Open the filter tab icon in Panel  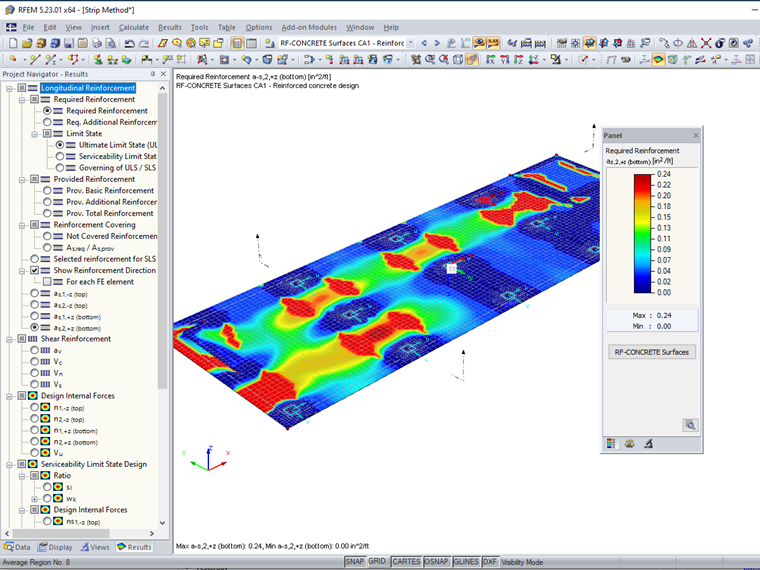click(x=648, y=443)
